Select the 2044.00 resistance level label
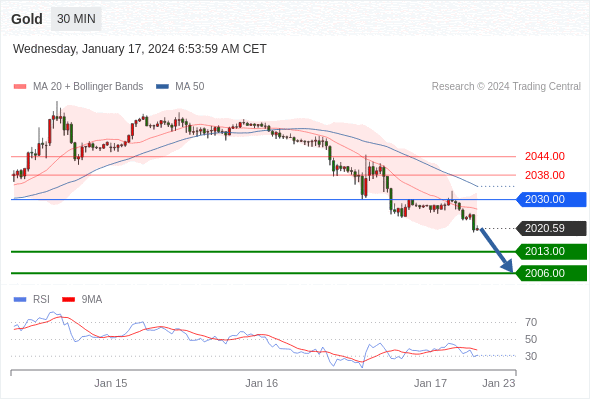Image resolution: width=590 pixels, height=400 pixels. tap(545, 156)
